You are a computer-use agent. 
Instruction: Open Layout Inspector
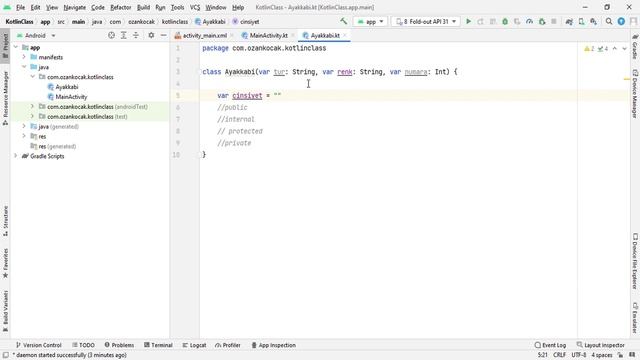click(600, 345)
